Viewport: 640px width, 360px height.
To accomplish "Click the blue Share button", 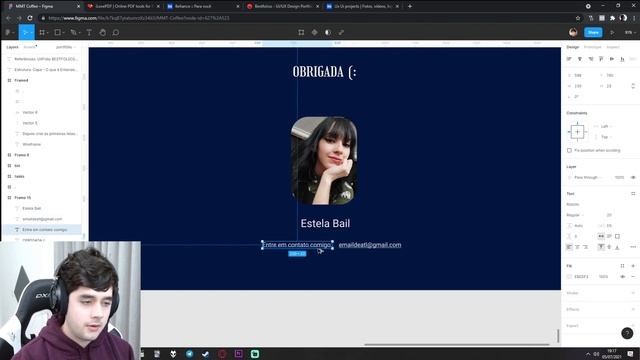I will [593, 32].
